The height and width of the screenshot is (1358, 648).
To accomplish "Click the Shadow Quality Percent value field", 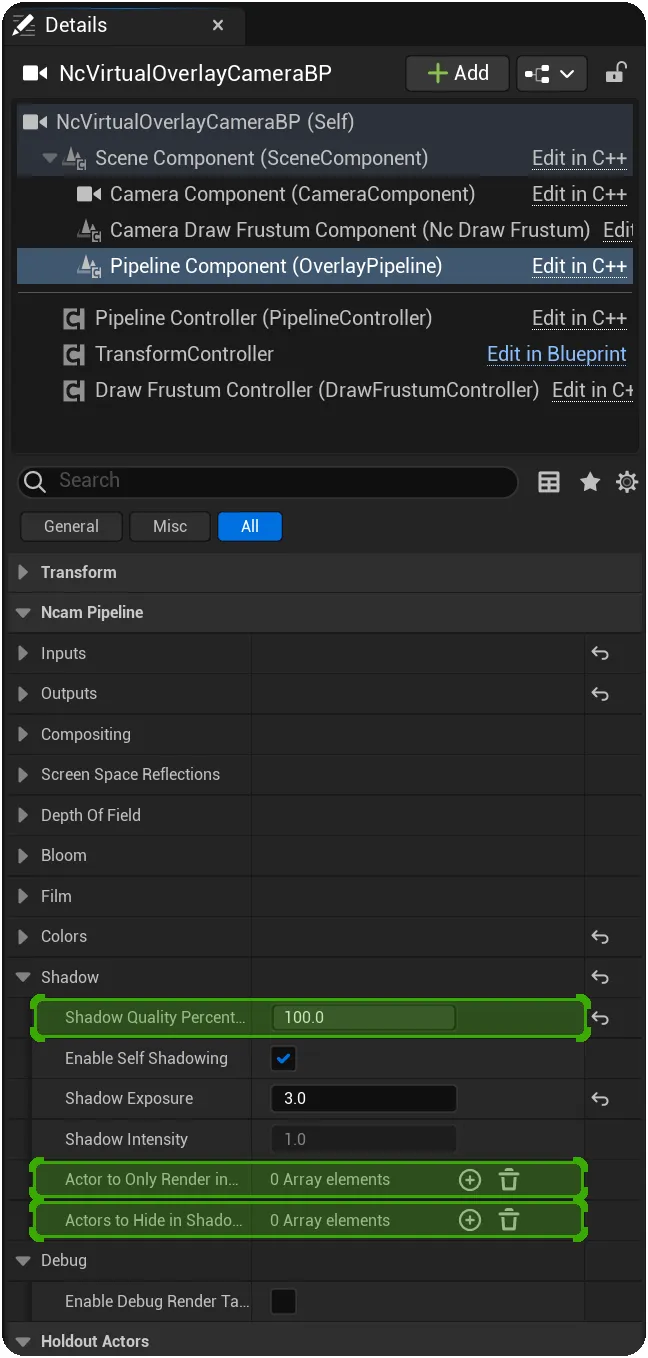I will click(x=363, y=1017).
